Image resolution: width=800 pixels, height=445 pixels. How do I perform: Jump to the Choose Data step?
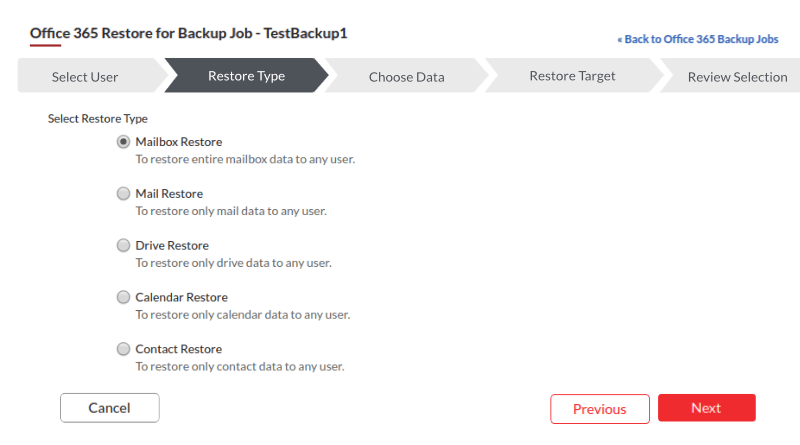tap(406, 76)
